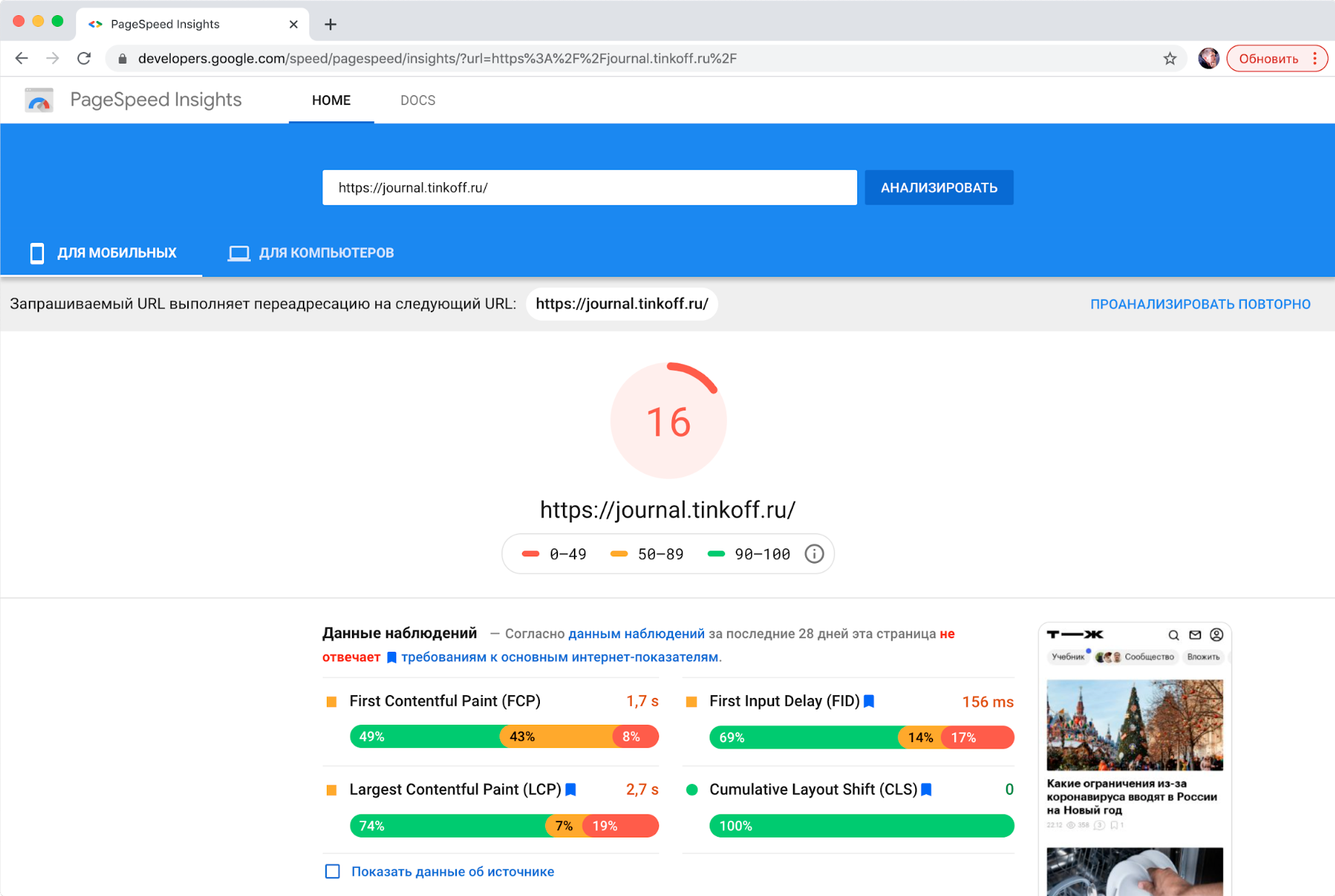Click the First Contentful Paint (FCP) label

pyautogui.click(x=445, y=701)
